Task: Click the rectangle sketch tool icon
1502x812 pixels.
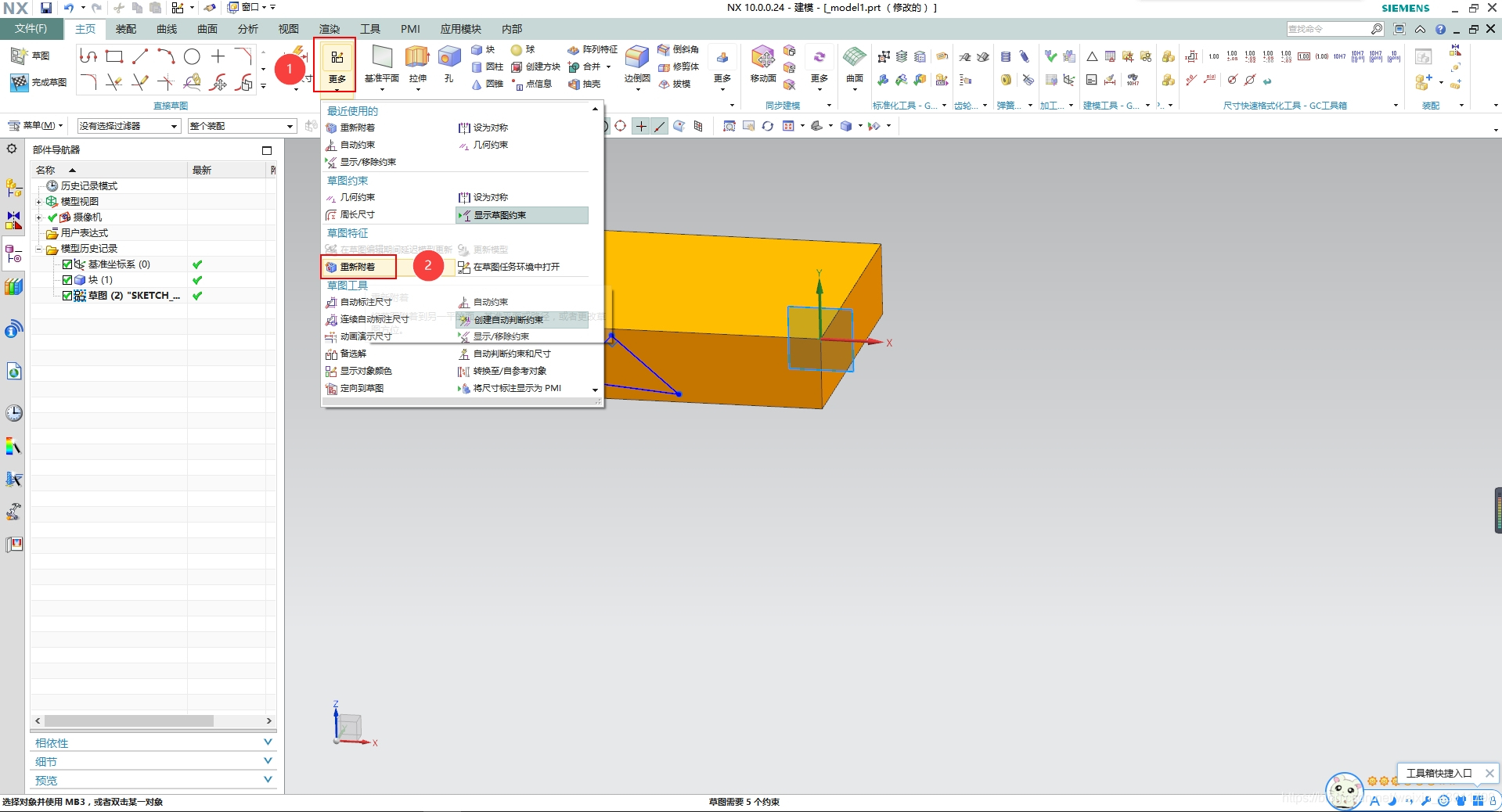Action: coord(114,56)
